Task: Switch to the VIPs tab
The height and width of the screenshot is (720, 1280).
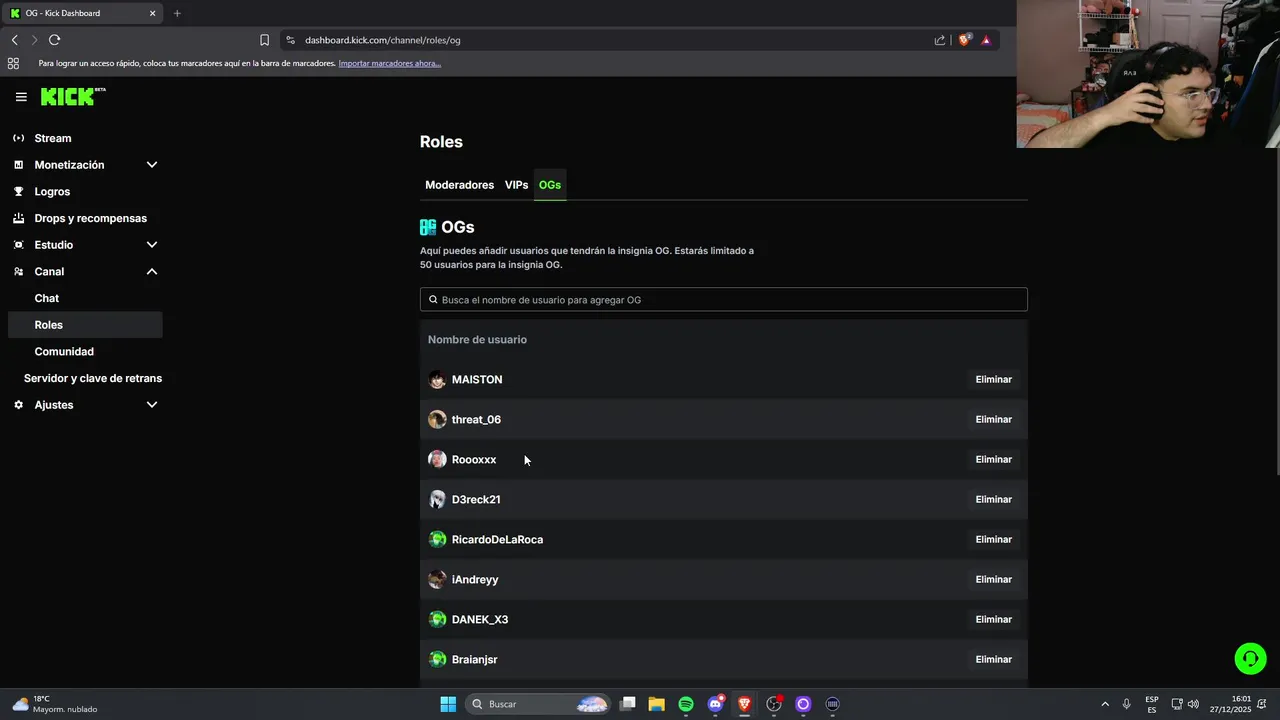Action: point(516,185)
